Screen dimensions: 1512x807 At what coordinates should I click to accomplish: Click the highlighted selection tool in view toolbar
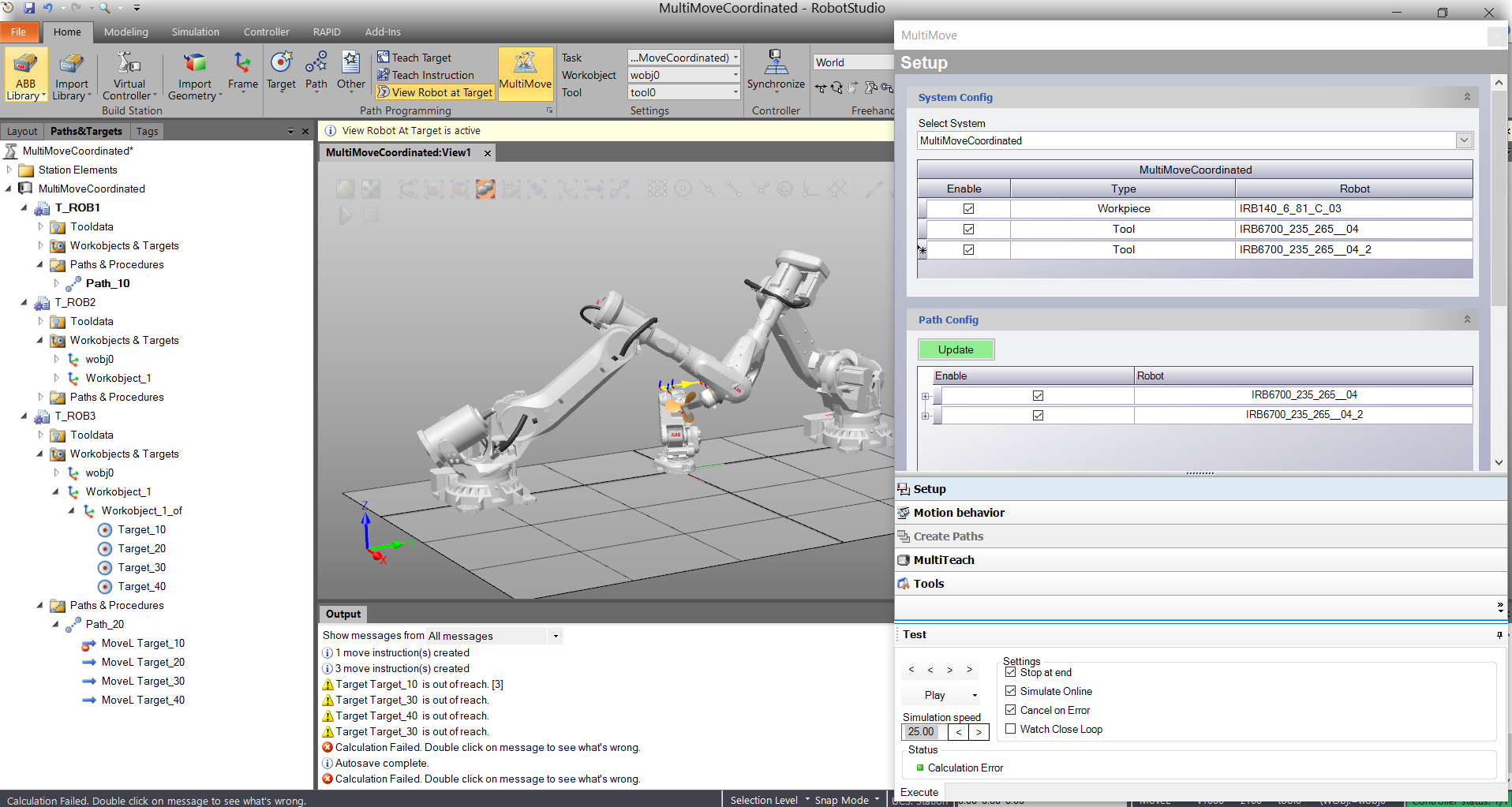coord(485,189)
